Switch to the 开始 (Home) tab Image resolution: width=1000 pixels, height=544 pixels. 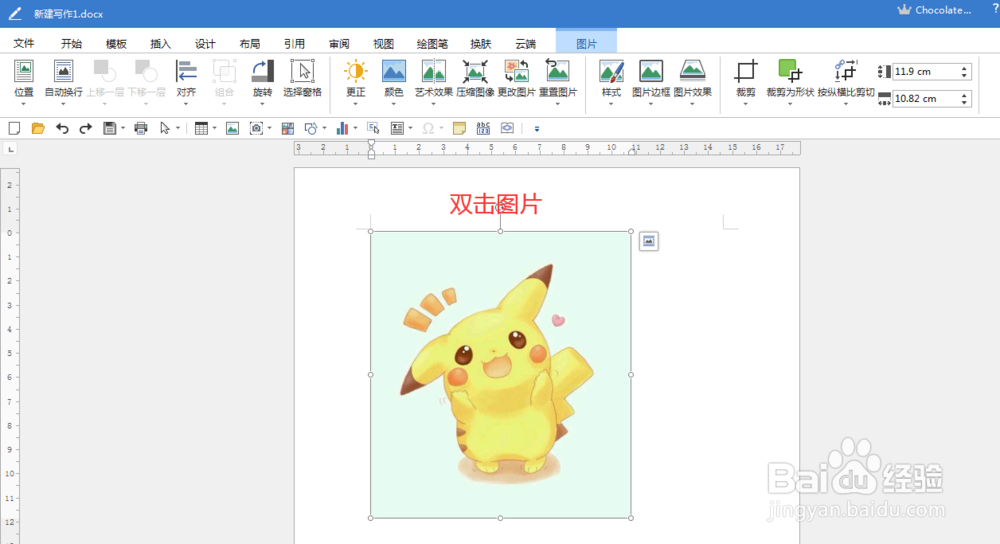71,43
